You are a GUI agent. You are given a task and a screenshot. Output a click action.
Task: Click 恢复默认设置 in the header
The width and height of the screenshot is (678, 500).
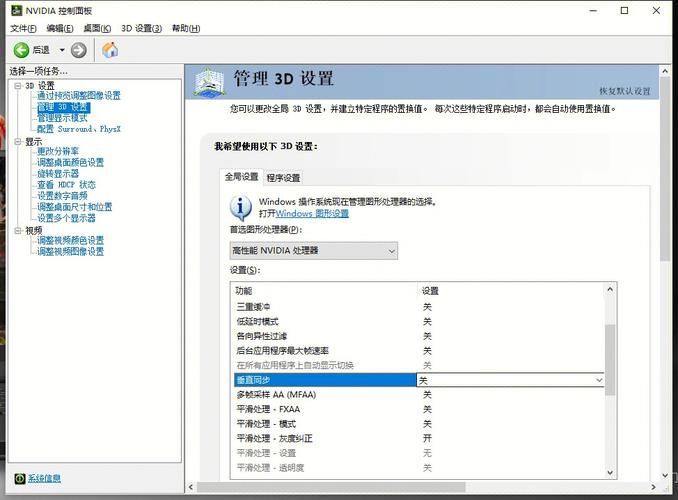click(x=625, y=91)
